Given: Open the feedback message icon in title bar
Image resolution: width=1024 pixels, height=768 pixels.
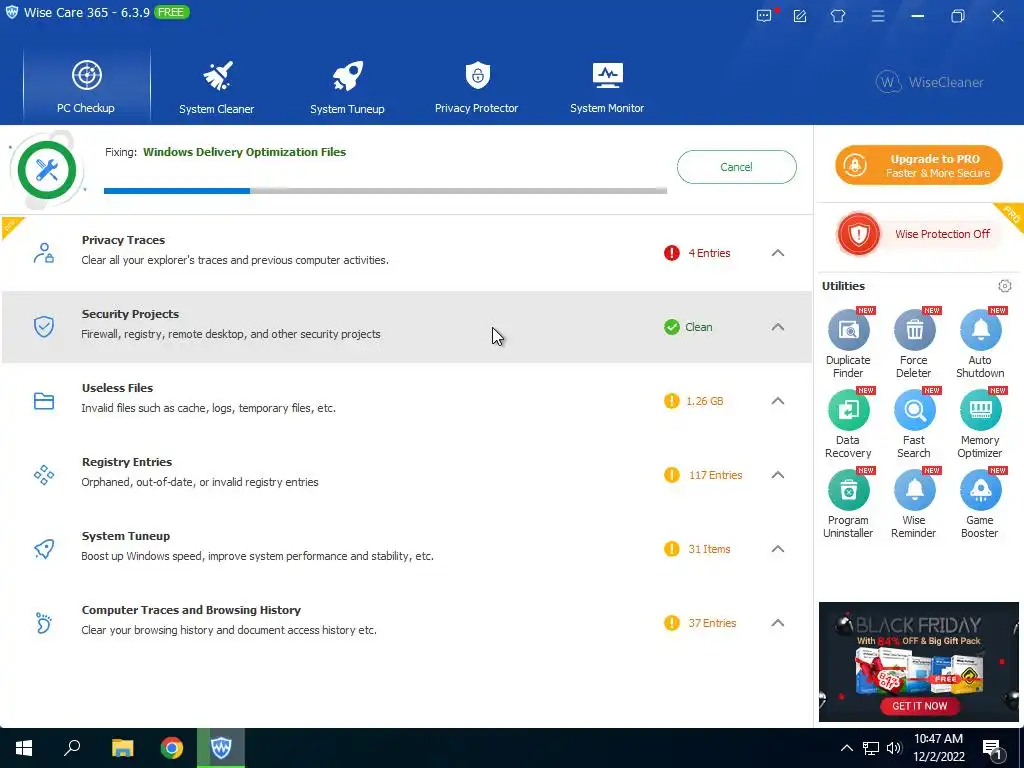Looking at the screenshot, I should tap(764, 16).
